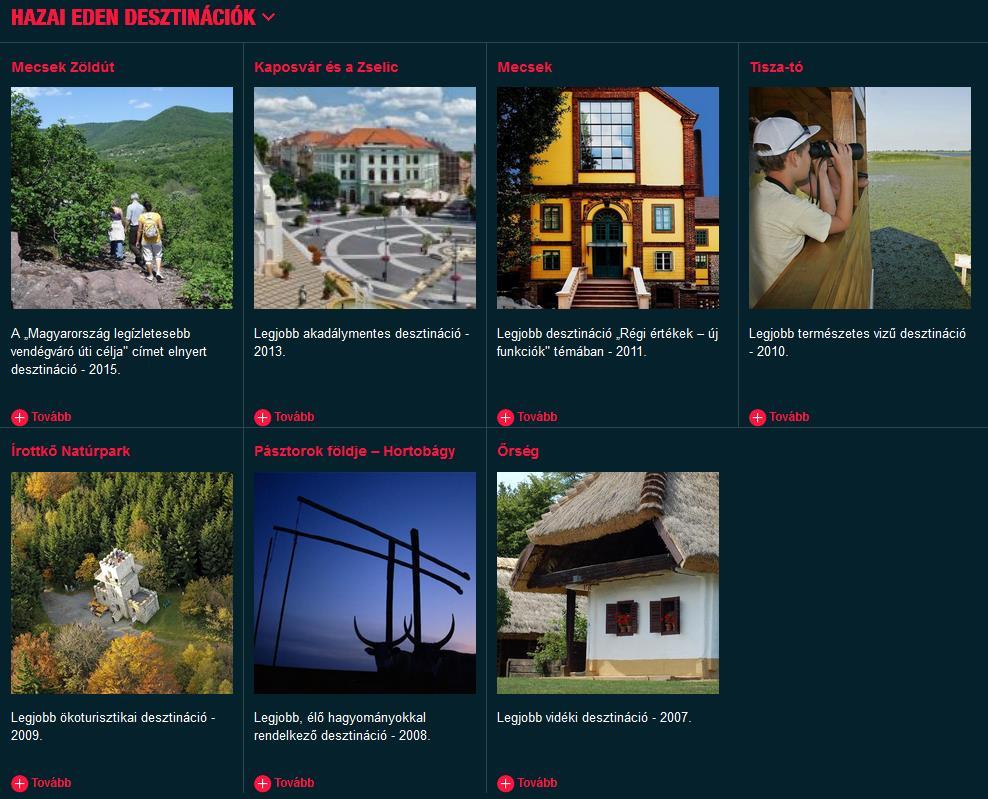This screenshot has height=799, width=988.
Task: Click plus icon under Pásztorok földje – Hortobágy
Action: pyautogui.click(x=262, y=783)
